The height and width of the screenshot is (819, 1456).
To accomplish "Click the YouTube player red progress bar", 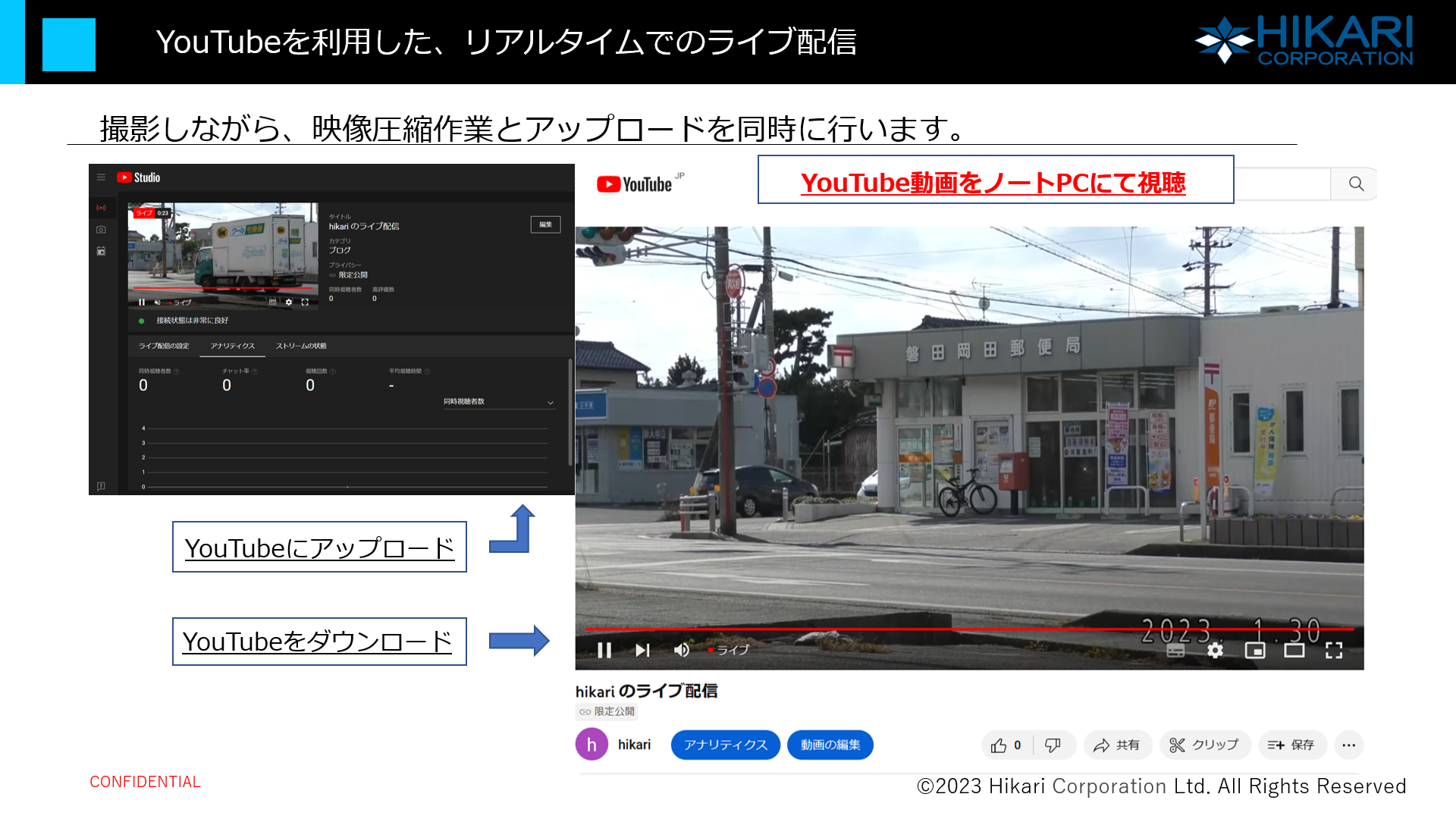I will point(969,629).
